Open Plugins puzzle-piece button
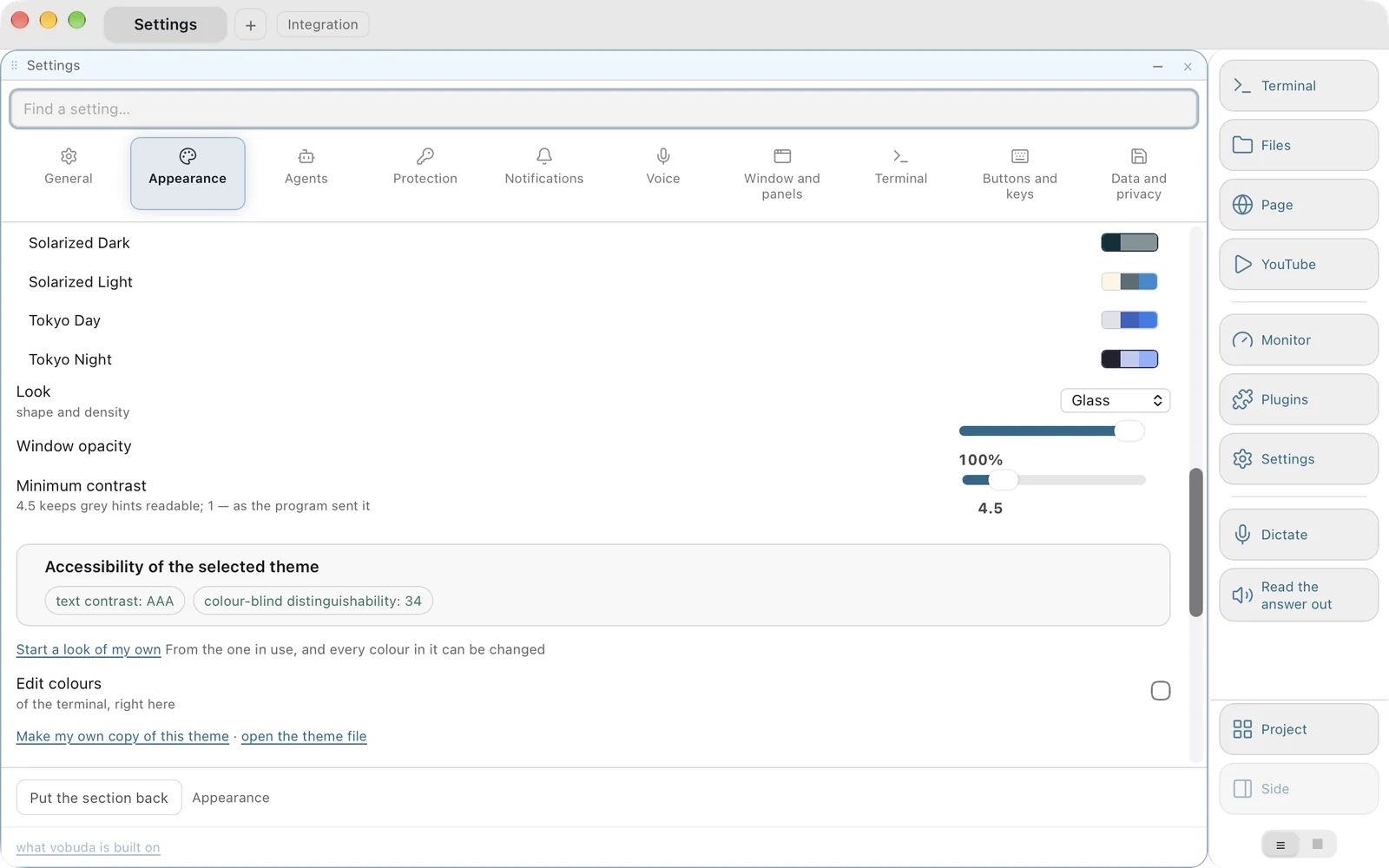 [1299, 399]
